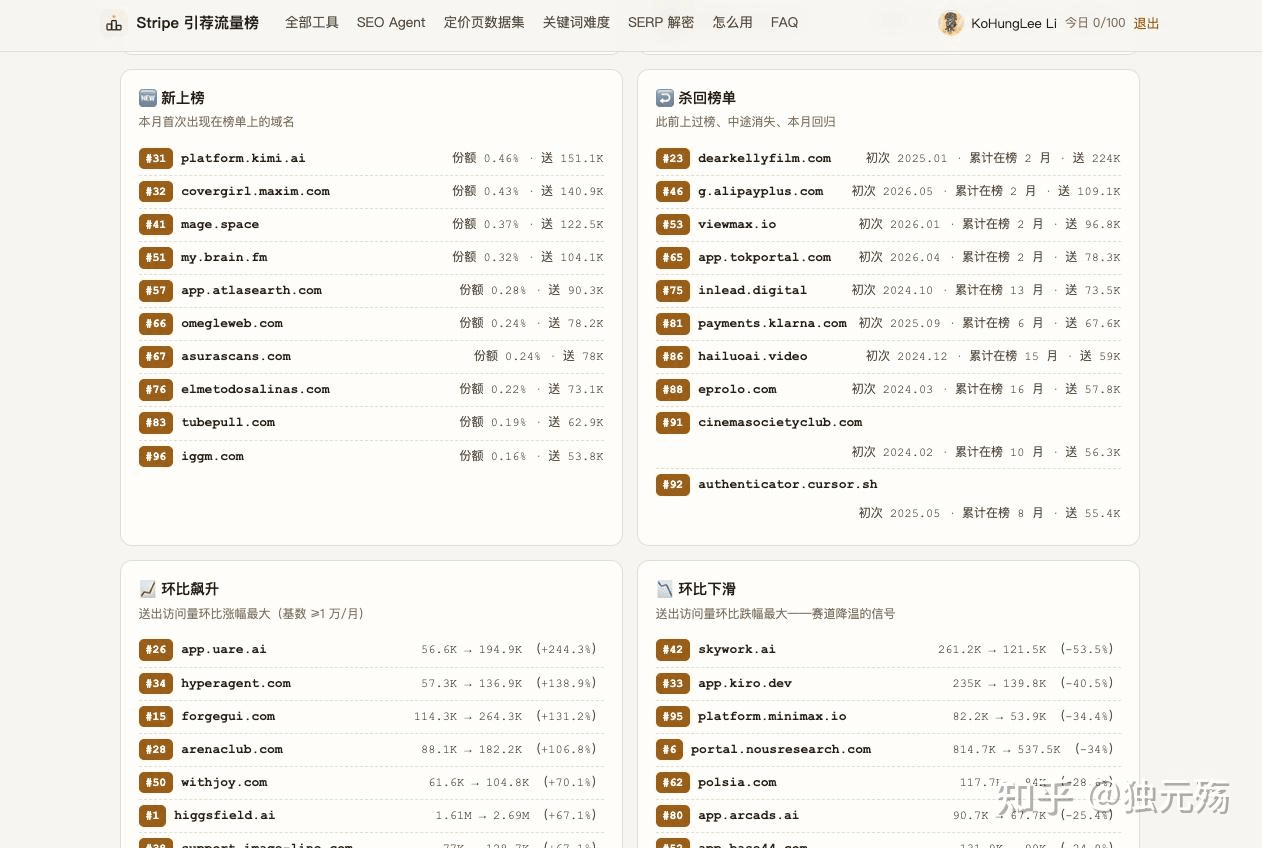Click the 新上榜 section heading

pos(183,98)
